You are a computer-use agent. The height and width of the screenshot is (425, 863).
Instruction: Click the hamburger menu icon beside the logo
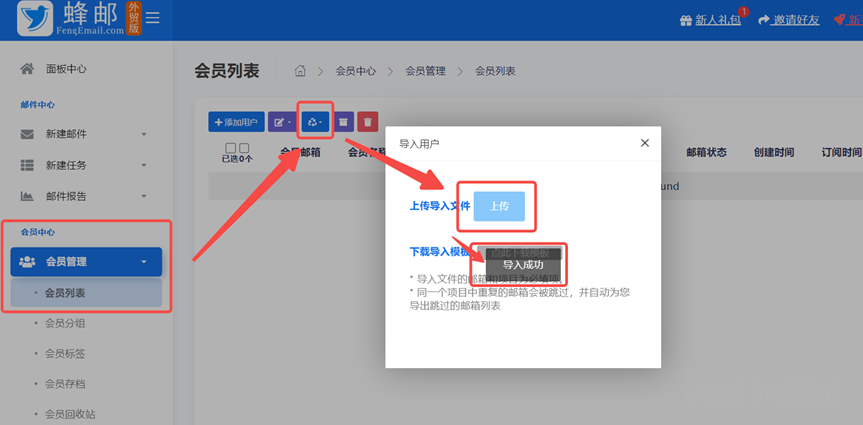[152, 18]
